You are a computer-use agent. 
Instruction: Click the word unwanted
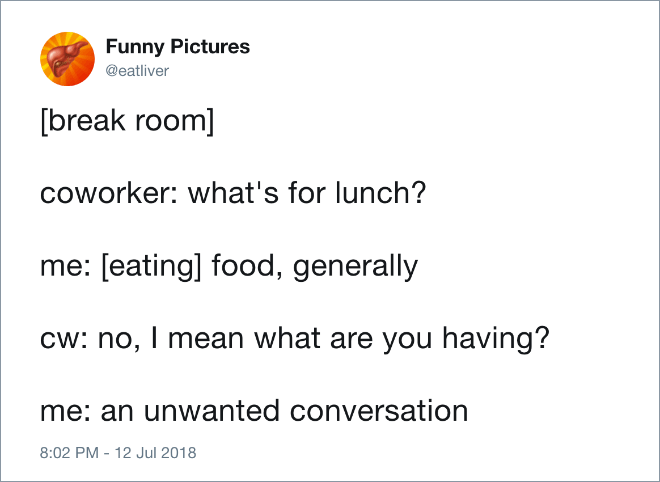pos(211,410)
